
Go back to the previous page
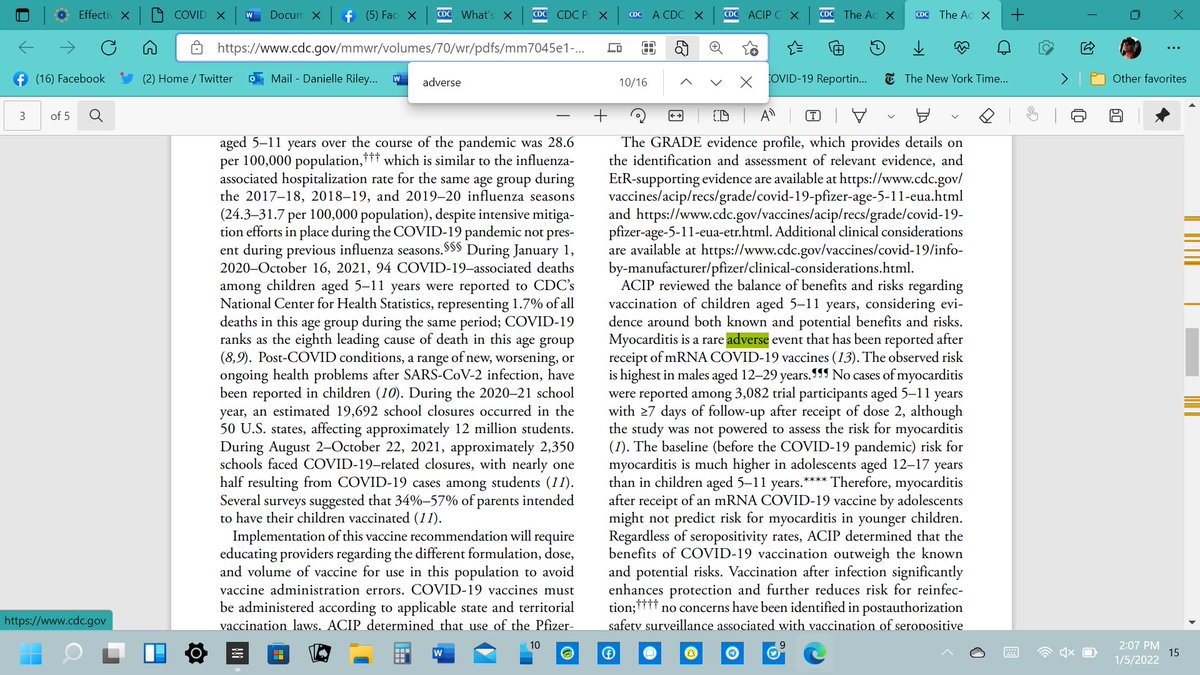pyautogui.click(x=27, y=47)
